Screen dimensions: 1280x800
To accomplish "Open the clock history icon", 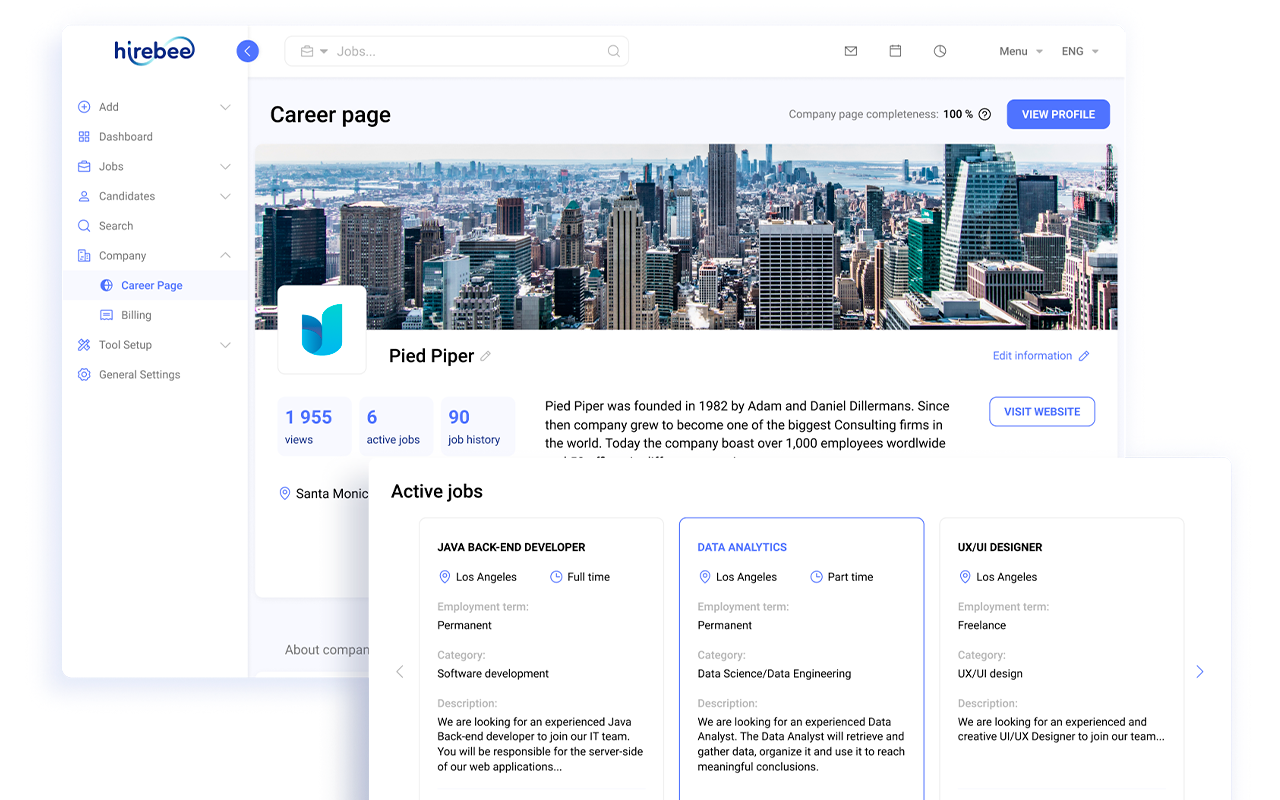I will pyautogui.click(x=940, y=50).
